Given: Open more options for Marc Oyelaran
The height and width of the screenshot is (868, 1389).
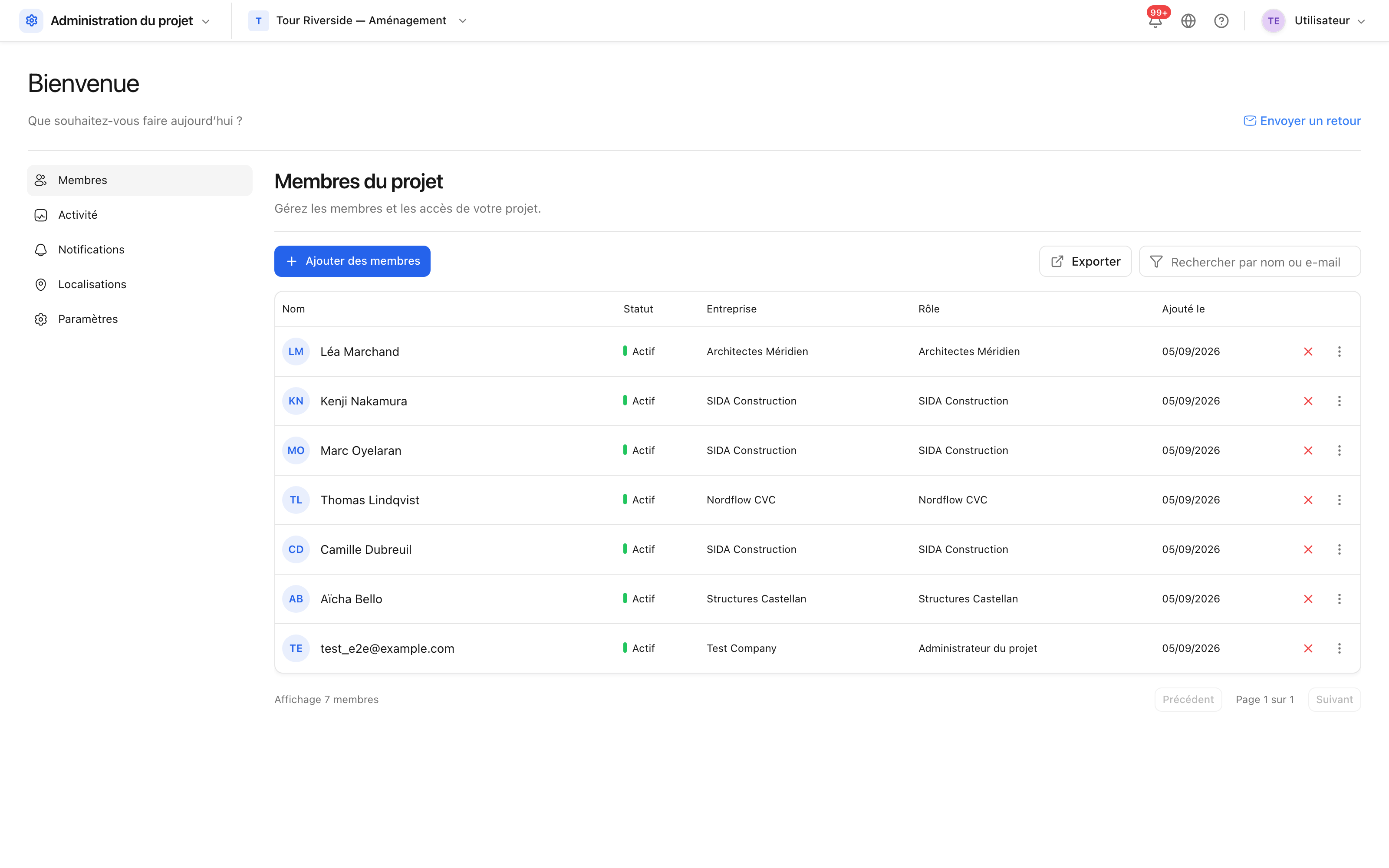Looking at the screenshot, I should pos(1339,450).
